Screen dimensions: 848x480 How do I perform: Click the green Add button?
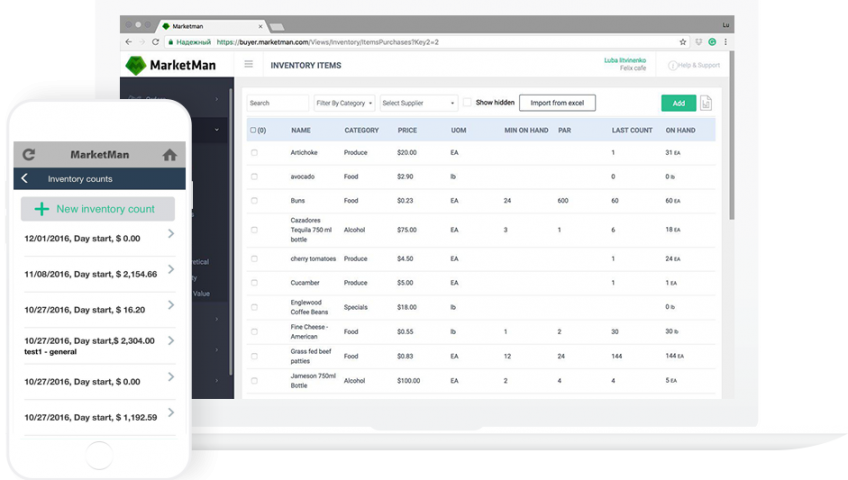tap(679, 103)
